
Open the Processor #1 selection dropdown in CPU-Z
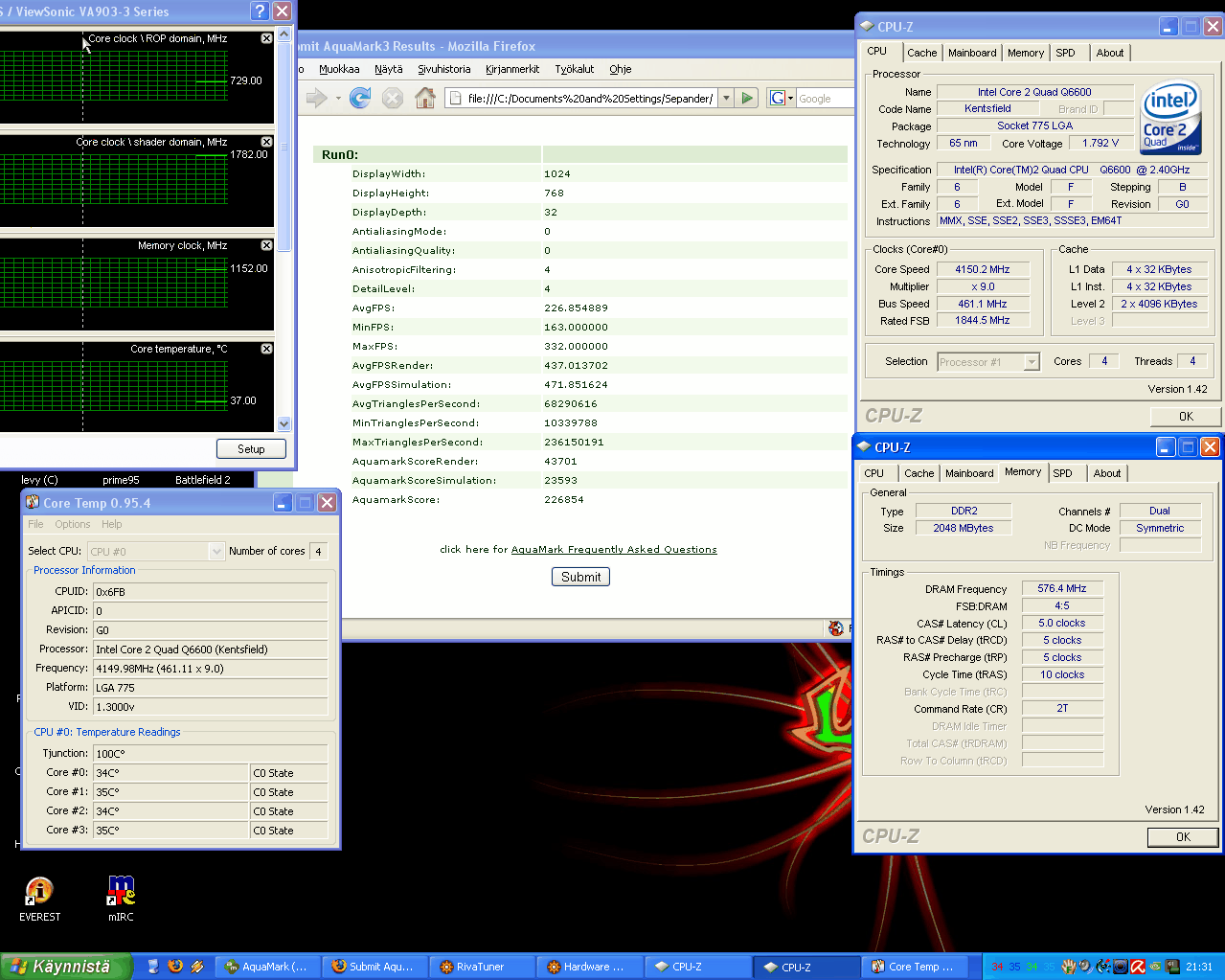click(1032, 362)
